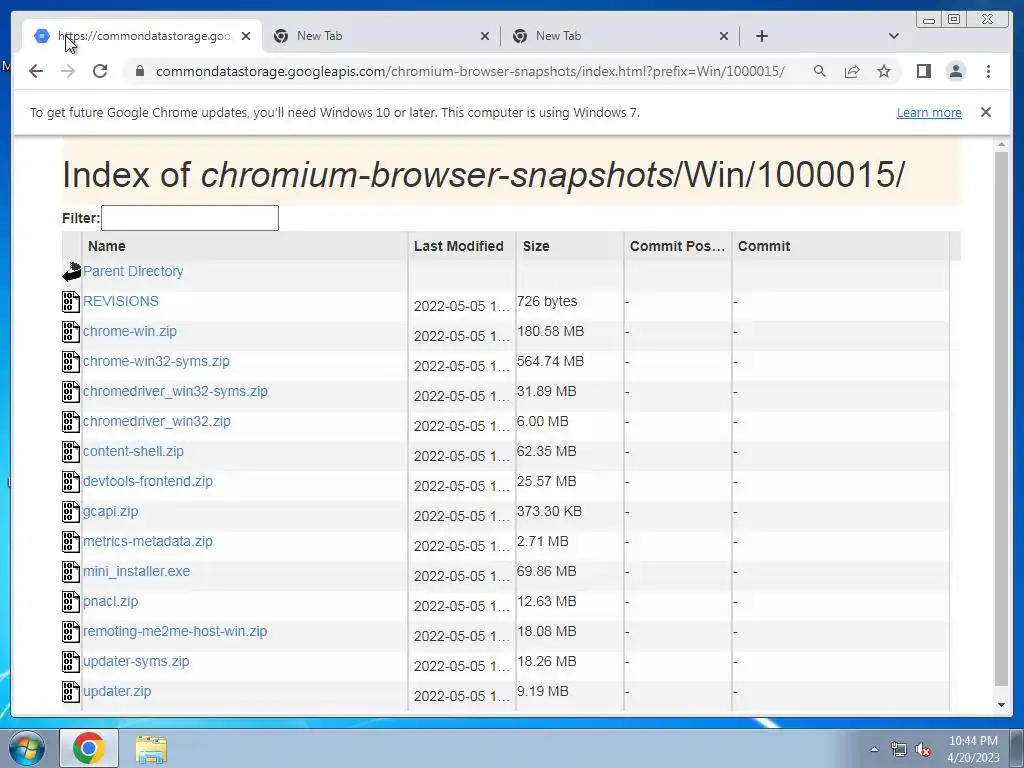Expand the tab search chevron
This screenshot has width=1024, height=768.
[894, 36]
